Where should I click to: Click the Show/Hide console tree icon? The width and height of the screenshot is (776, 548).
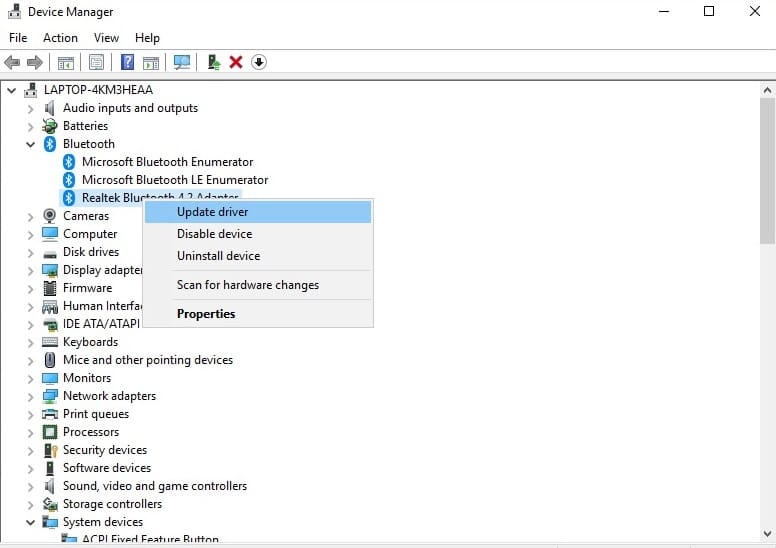click(66, 62)
